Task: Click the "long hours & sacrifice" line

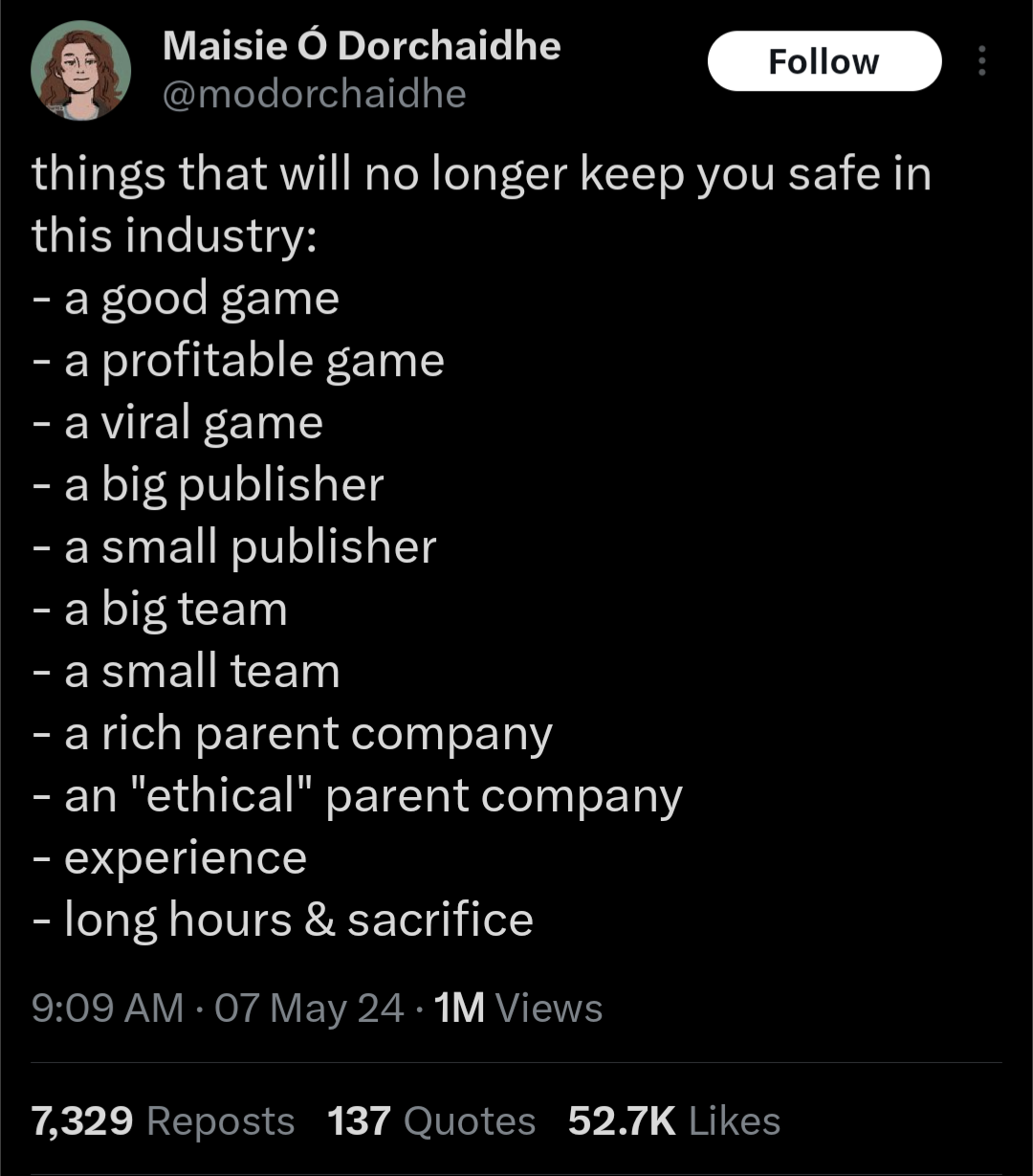Action: pos(297,920)
